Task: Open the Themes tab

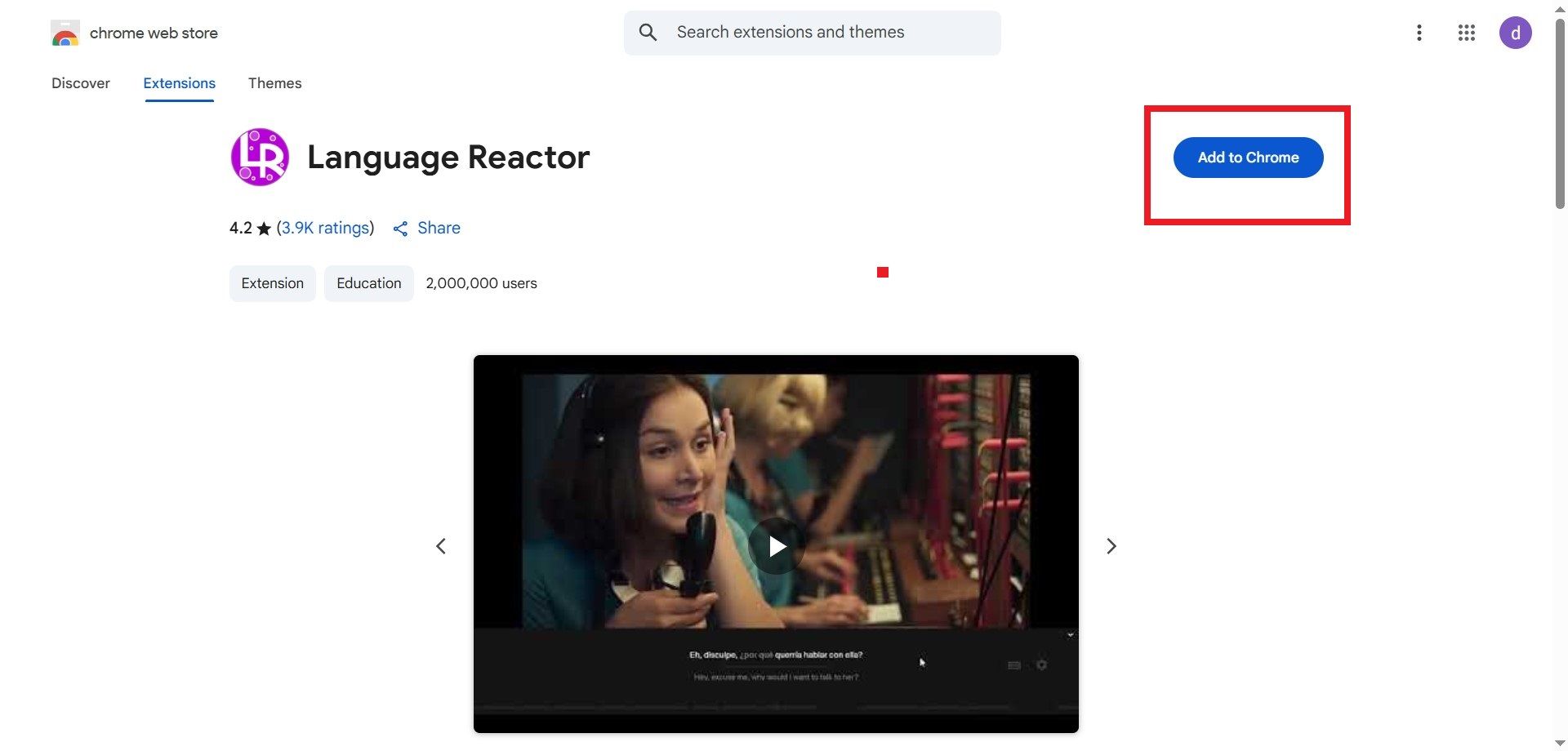Action: [274, 83]
